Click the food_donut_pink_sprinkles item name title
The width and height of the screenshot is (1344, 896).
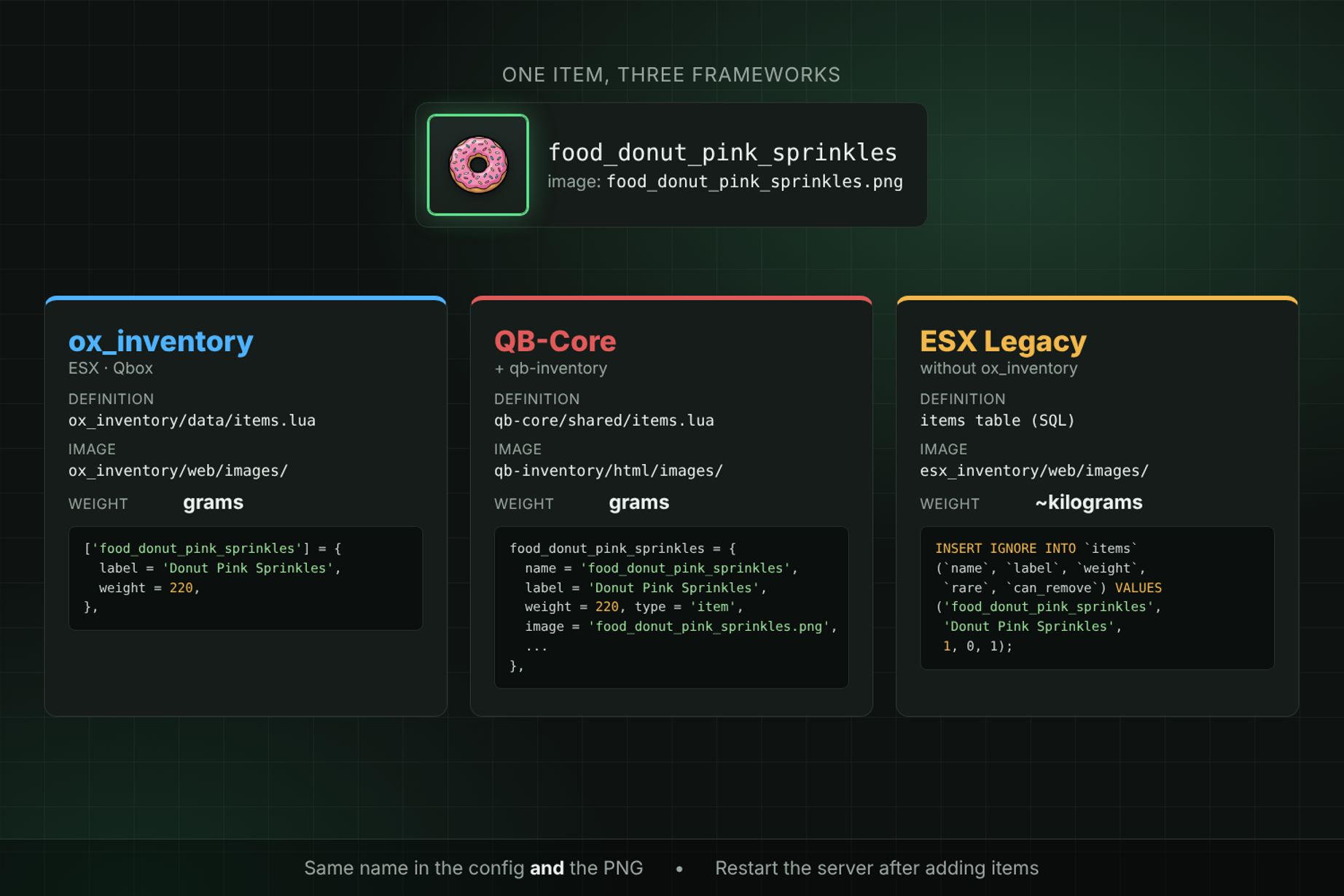[722, 152]
